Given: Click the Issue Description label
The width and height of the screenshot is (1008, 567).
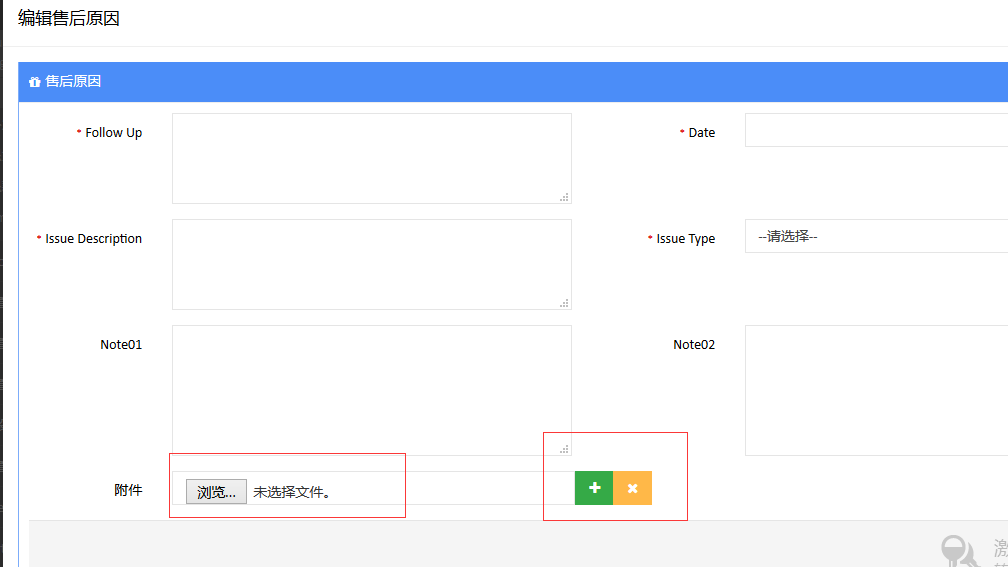Looking at the screenshot, I should pyautogui.click(x=93, y=238).
